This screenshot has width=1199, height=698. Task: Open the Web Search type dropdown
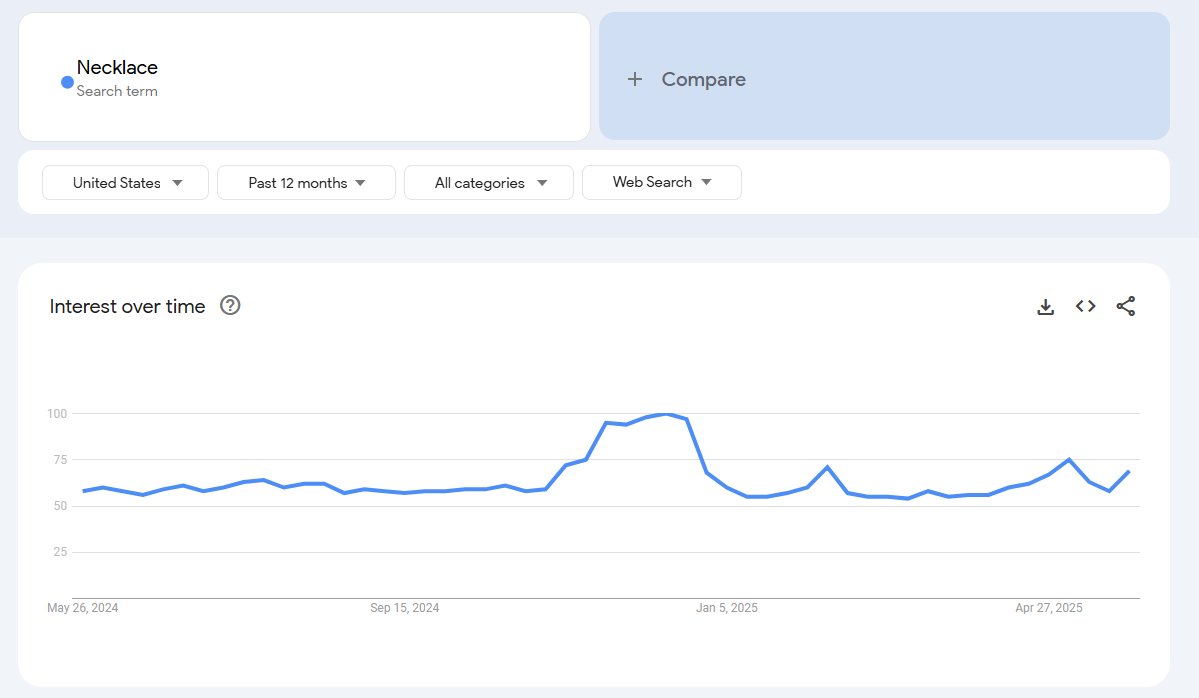click(661, 182)
